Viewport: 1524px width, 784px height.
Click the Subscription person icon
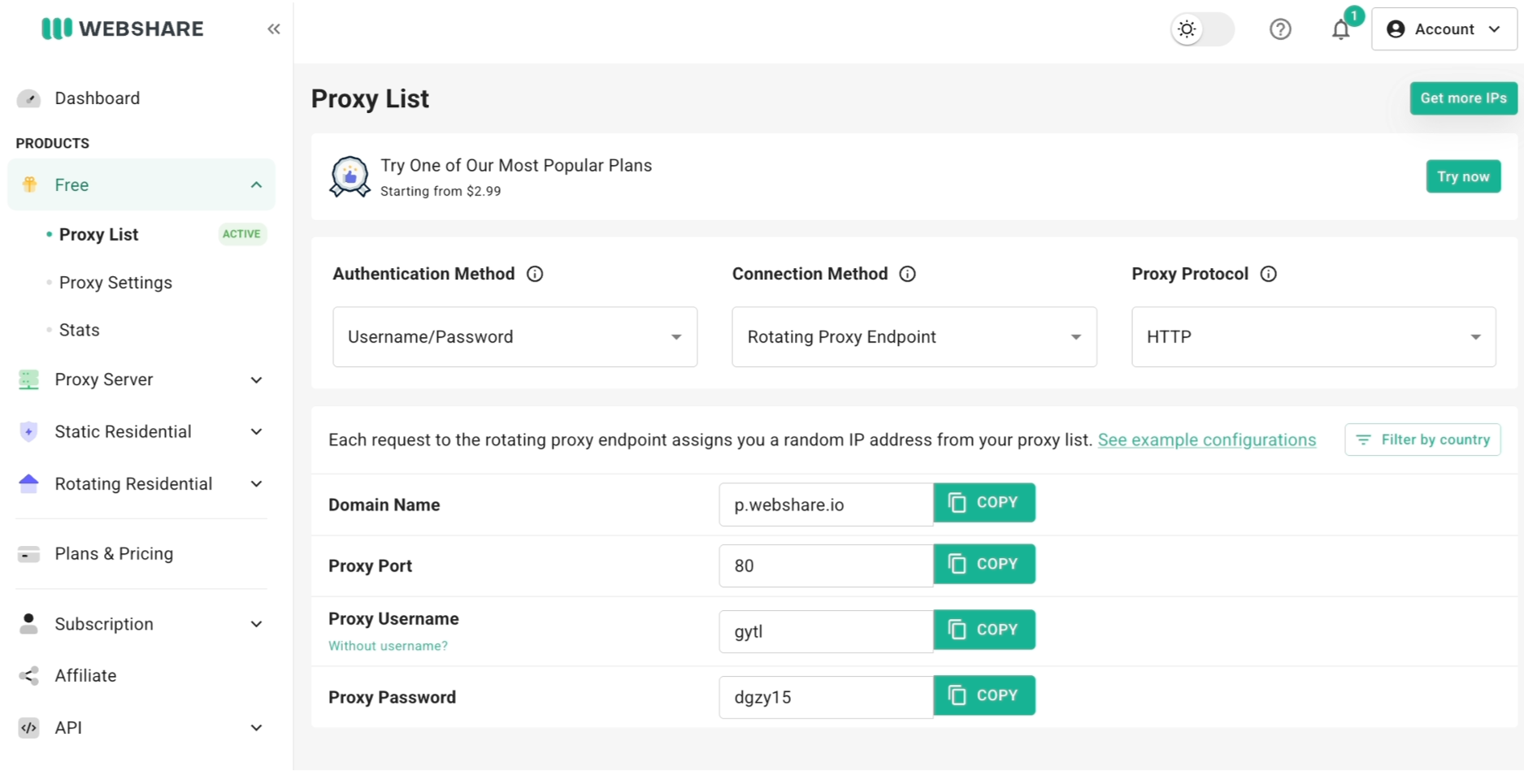click(x=28, y=624)
